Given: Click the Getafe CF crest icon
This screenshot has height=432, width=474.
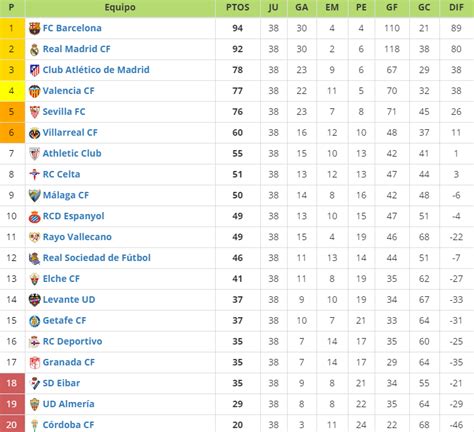Looking at the screenshot, I should point(34,321).
